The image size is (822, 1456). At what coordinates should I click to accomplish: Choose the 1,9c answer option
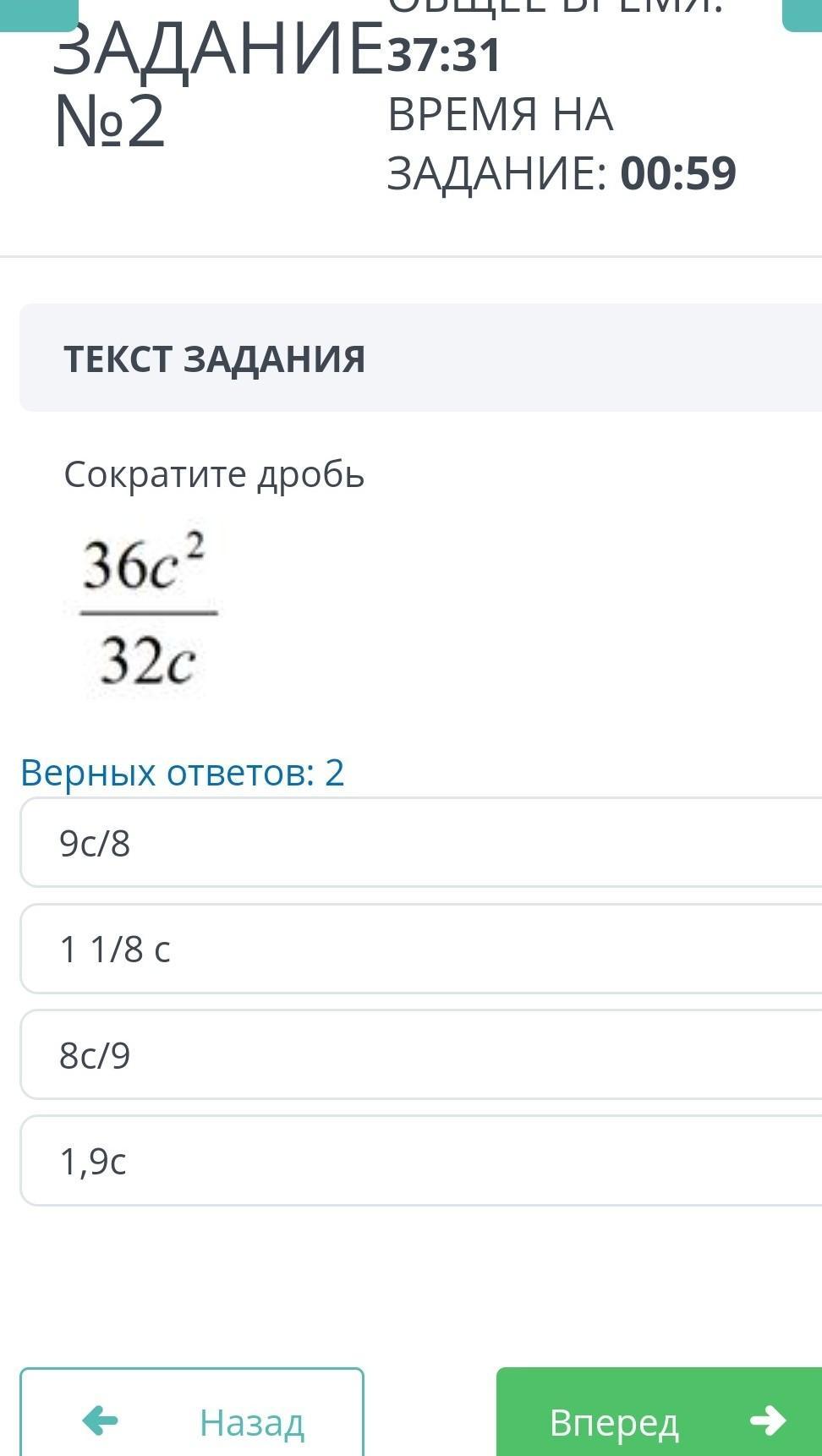[x=420, y=1161]
